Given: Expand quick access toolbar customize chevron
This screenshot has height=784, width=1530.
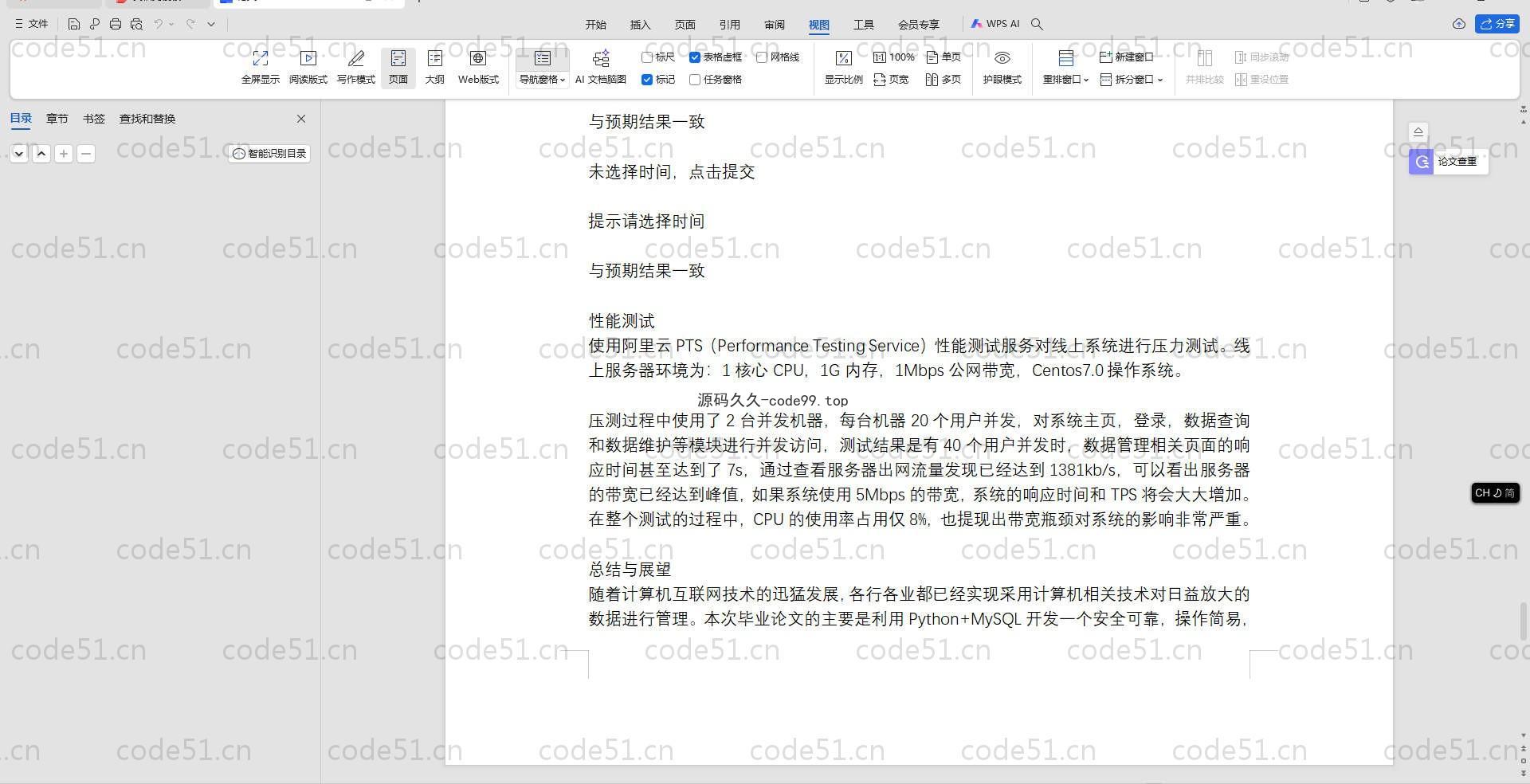Looking at the screenshot, I should (x=211, y=24).
